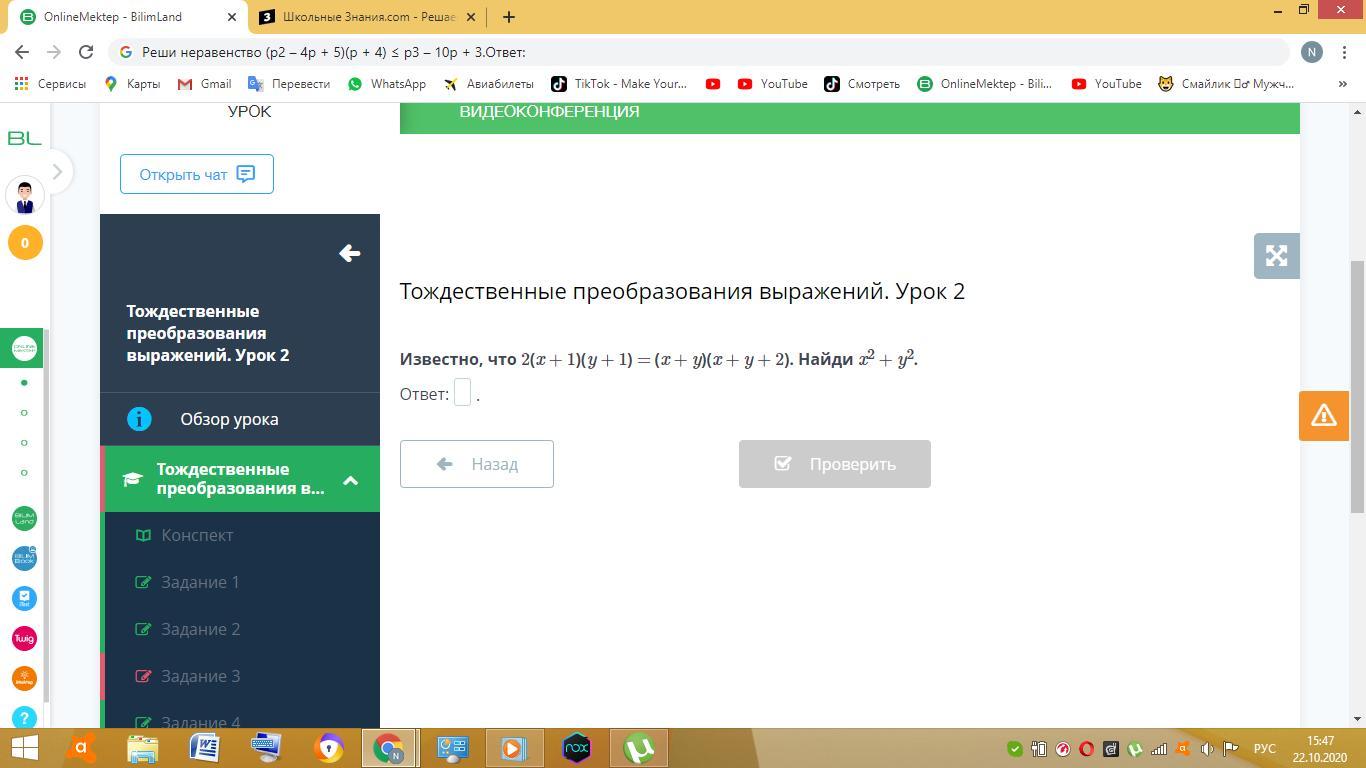Close the Школьные Знания.com tab
The image size is (1366, 768).
coord(470,17)
